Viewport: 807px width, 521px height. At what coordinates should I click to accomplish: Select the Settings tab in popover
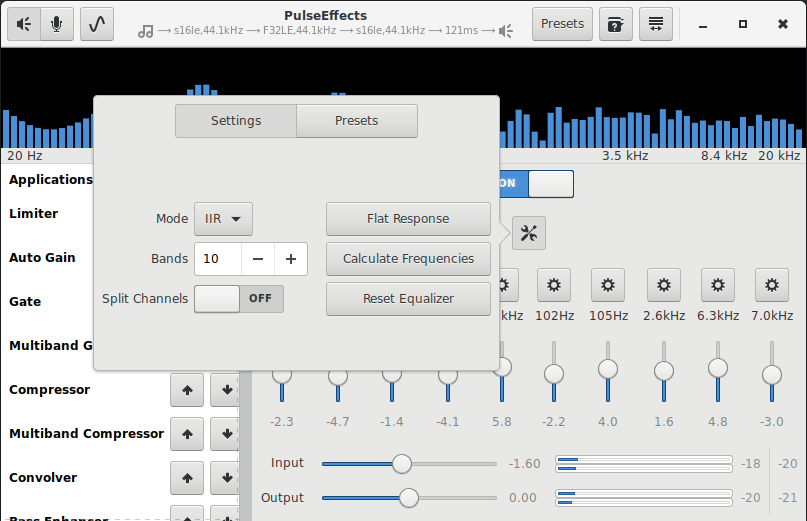236,121
